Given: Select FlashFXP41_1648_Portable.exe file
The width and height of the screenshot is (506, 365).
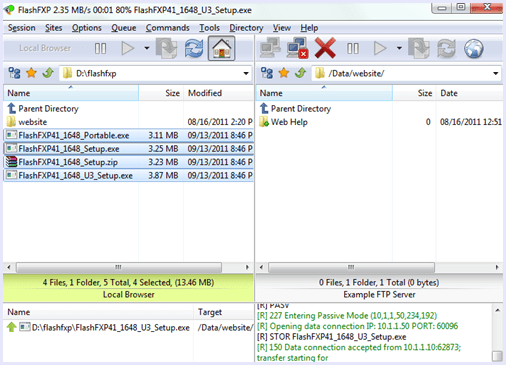Looking at the screenshot, I should (129, 135).
